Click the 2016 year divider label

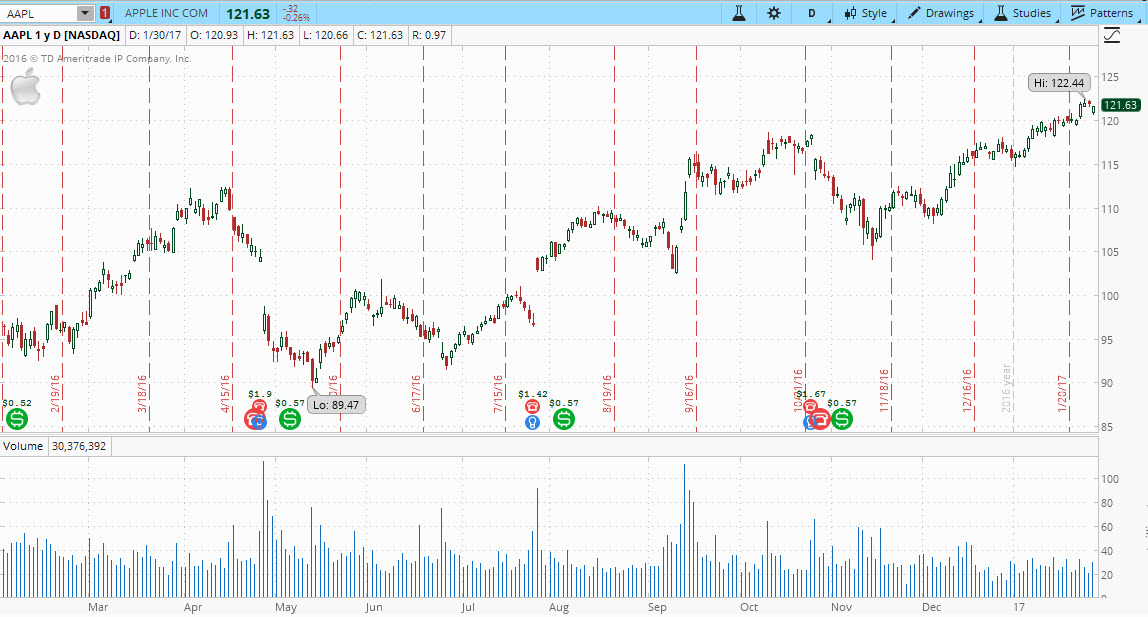1007,388
